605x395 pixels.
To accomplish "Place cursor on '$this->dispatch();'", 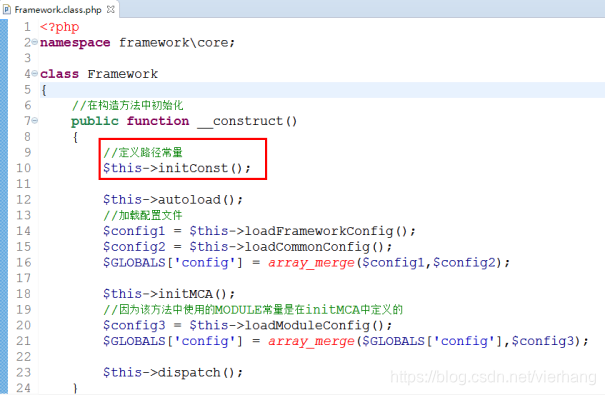I will click(173, 373).
